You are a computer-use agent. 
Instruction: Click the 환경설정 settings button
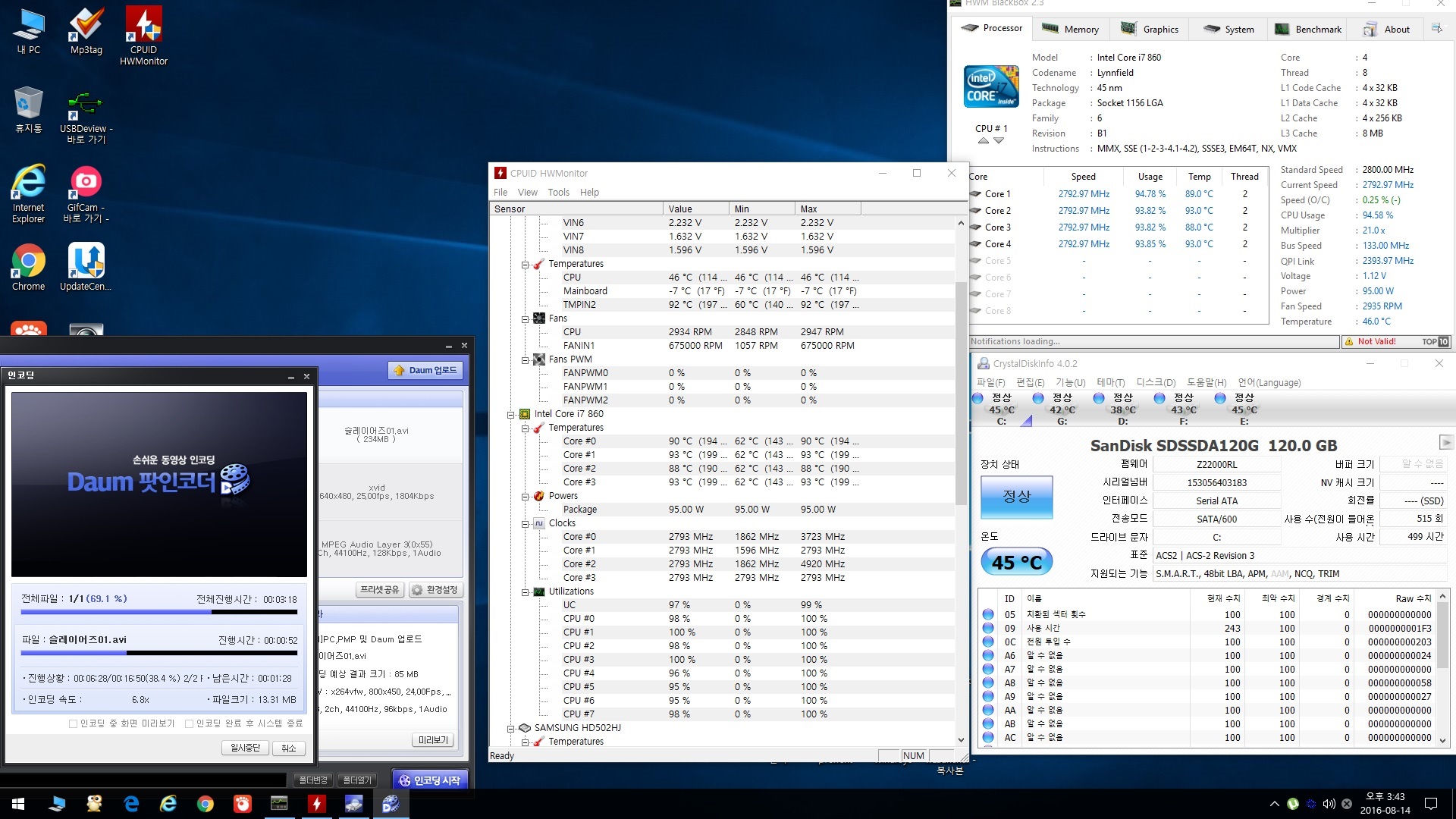click(435, 590)
